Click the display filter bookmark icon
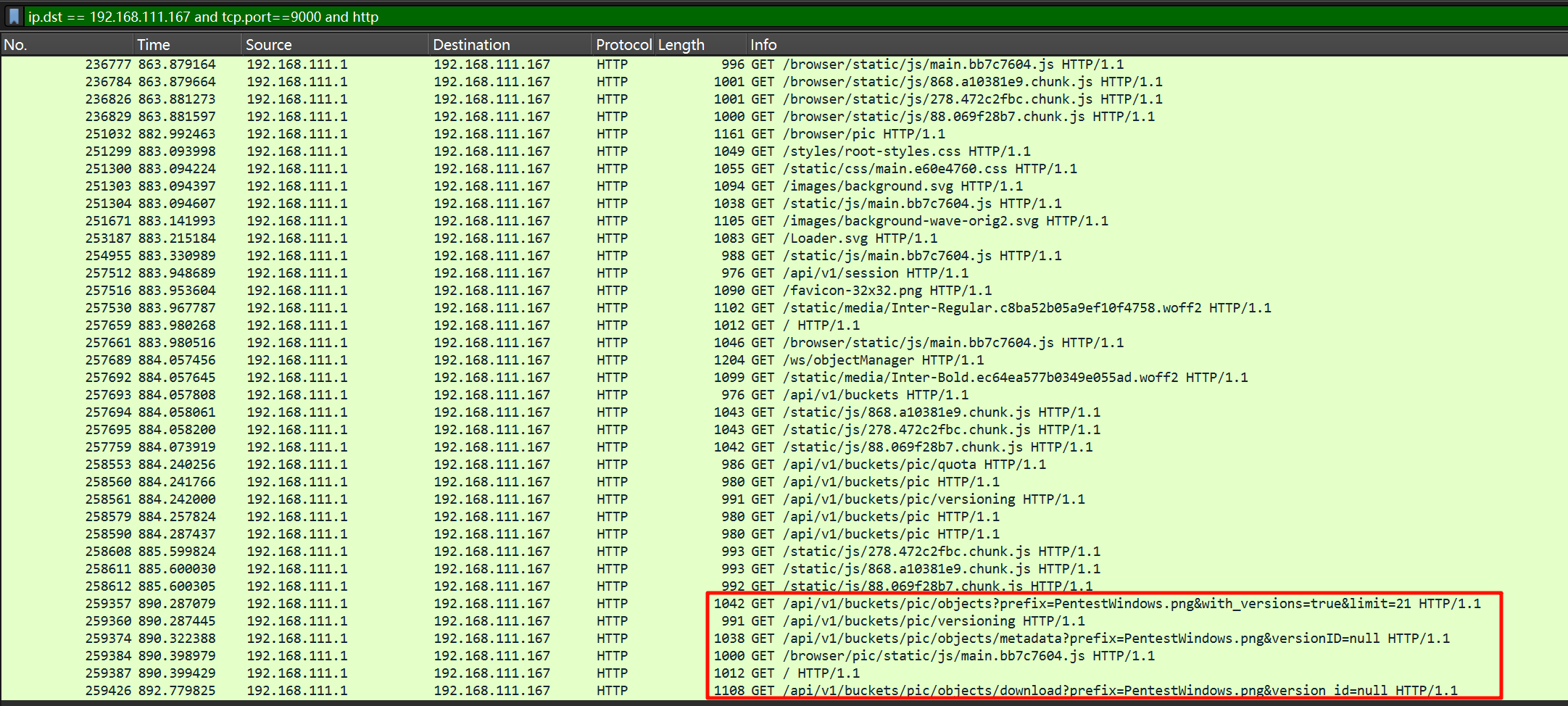This screenshot has width=1568, height=706. 14,16
